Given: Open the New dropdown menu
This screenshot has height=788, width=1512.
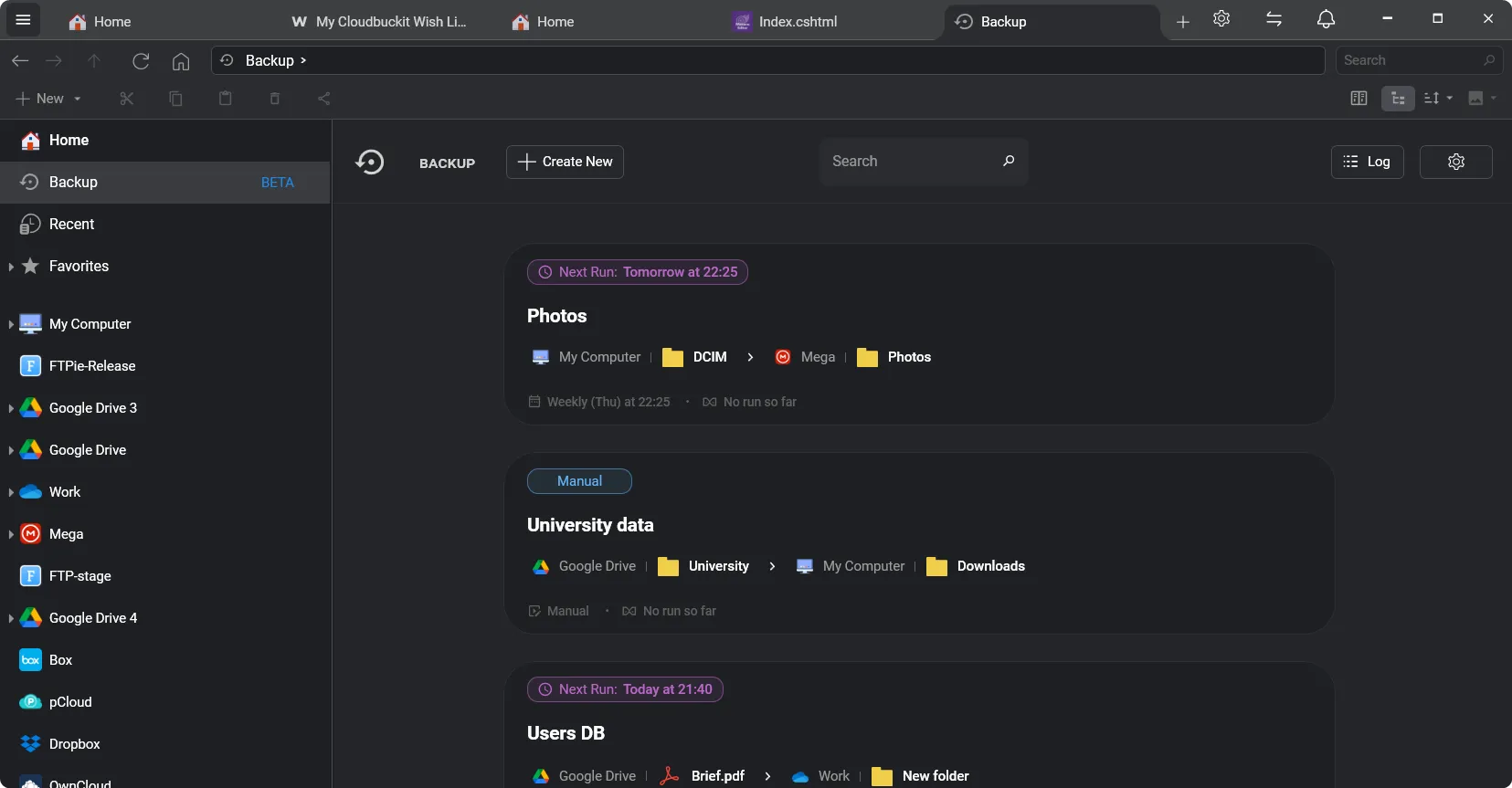Looking at the screenshot, I should (x=48, y=98).
